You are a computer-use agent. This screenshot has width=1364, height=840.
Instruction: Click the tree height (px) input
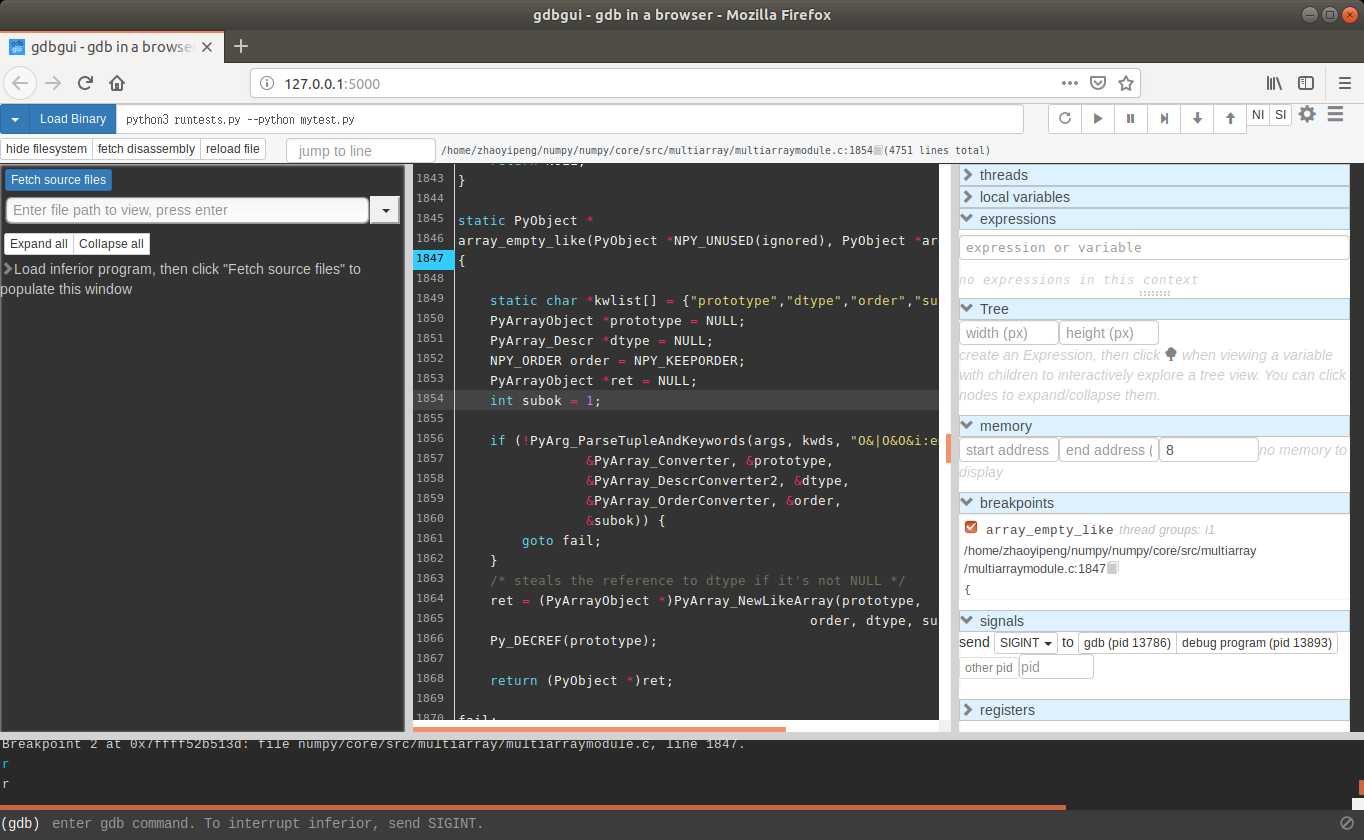click(1109, 333)
